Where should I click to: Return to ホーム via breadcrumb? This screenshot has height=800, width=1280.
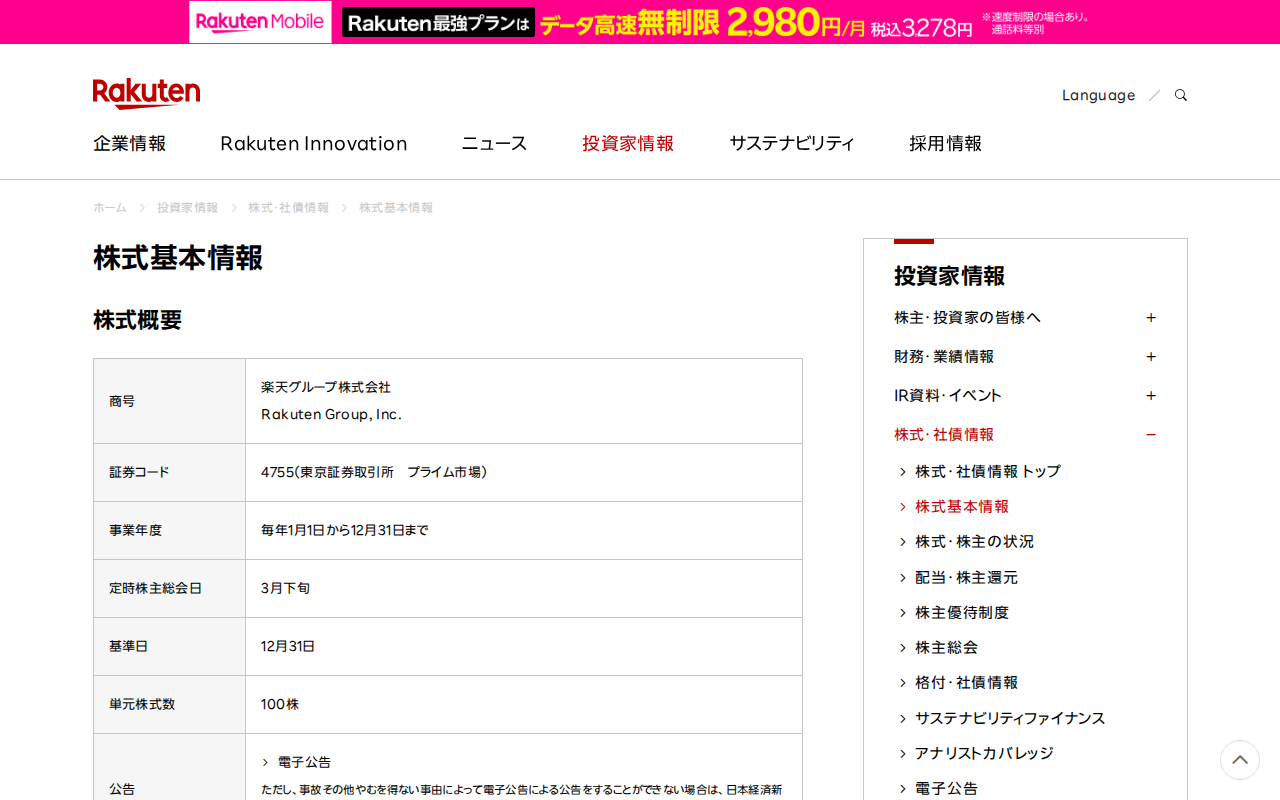coord(109,207)
